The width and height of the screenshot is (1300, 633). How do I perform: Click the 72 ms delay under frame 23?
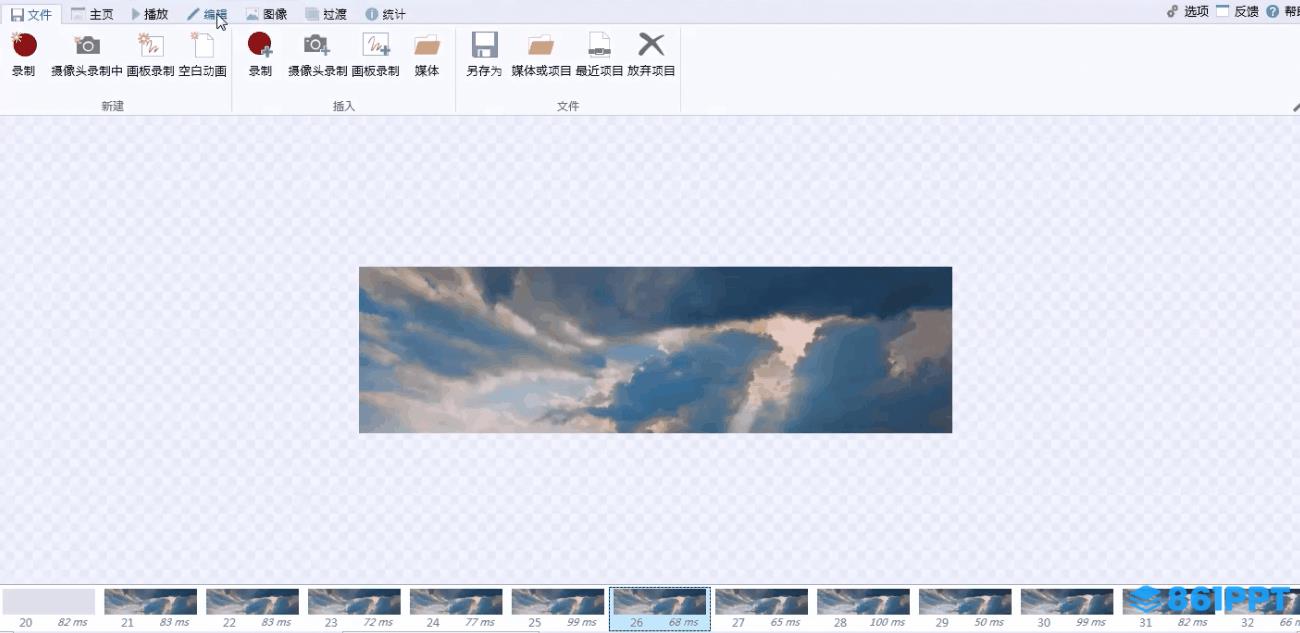pyautogui.click(x=378, y=623)
